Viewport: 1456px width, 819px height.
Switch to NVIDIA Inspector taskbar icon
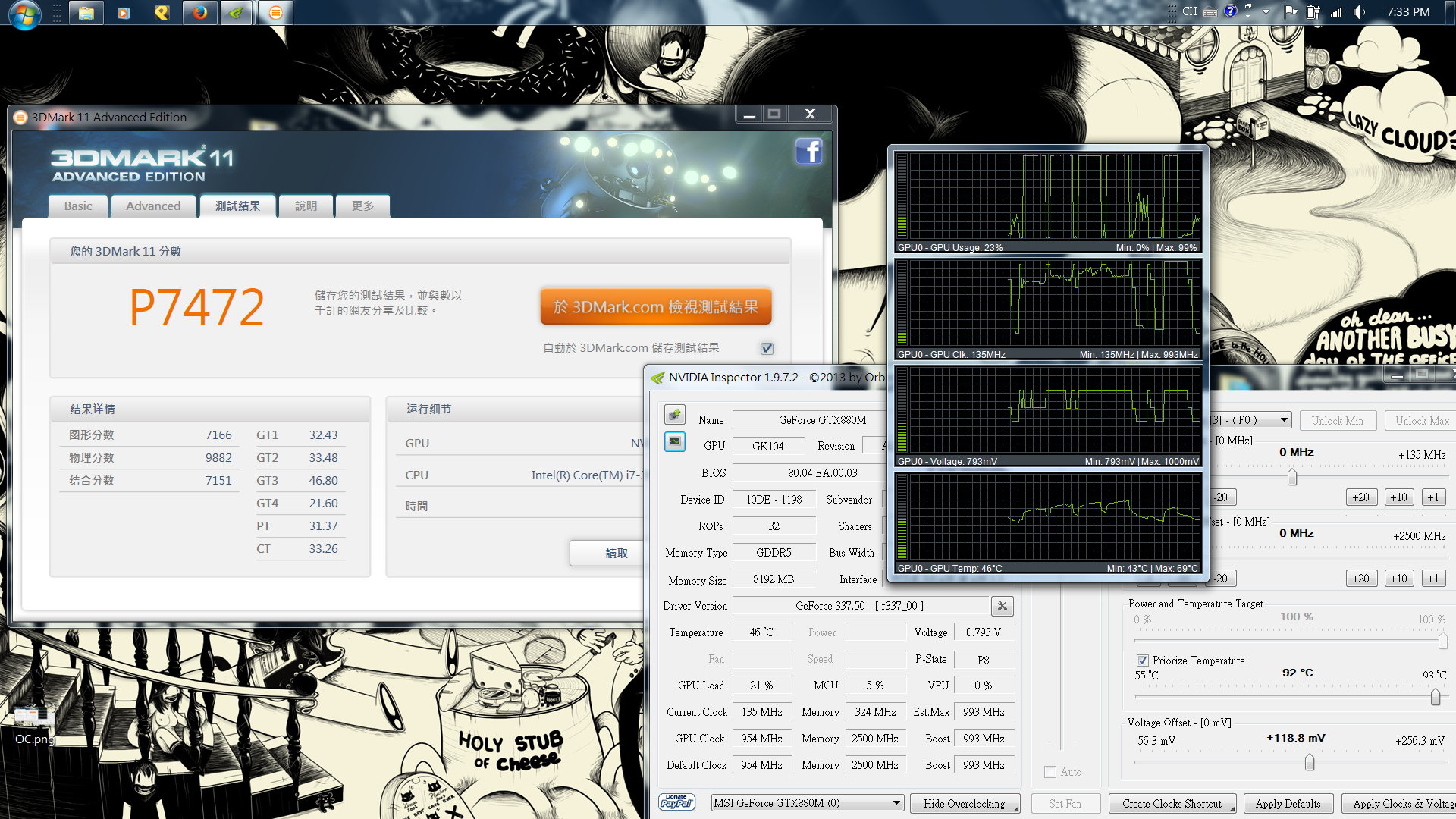(x=237, y=12)
